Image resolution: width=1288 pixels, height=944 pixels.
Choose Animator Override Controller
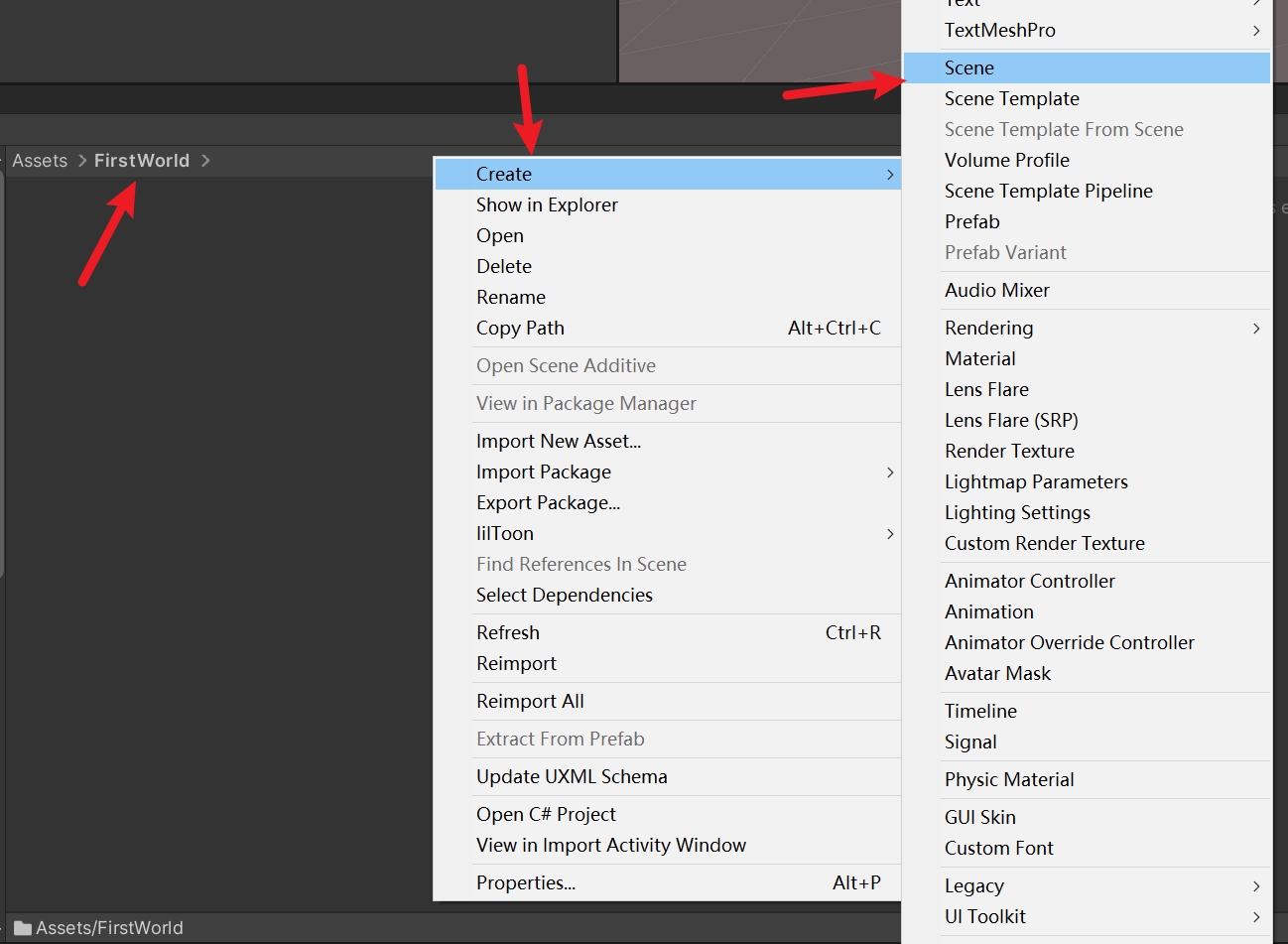coord(1088,642)
